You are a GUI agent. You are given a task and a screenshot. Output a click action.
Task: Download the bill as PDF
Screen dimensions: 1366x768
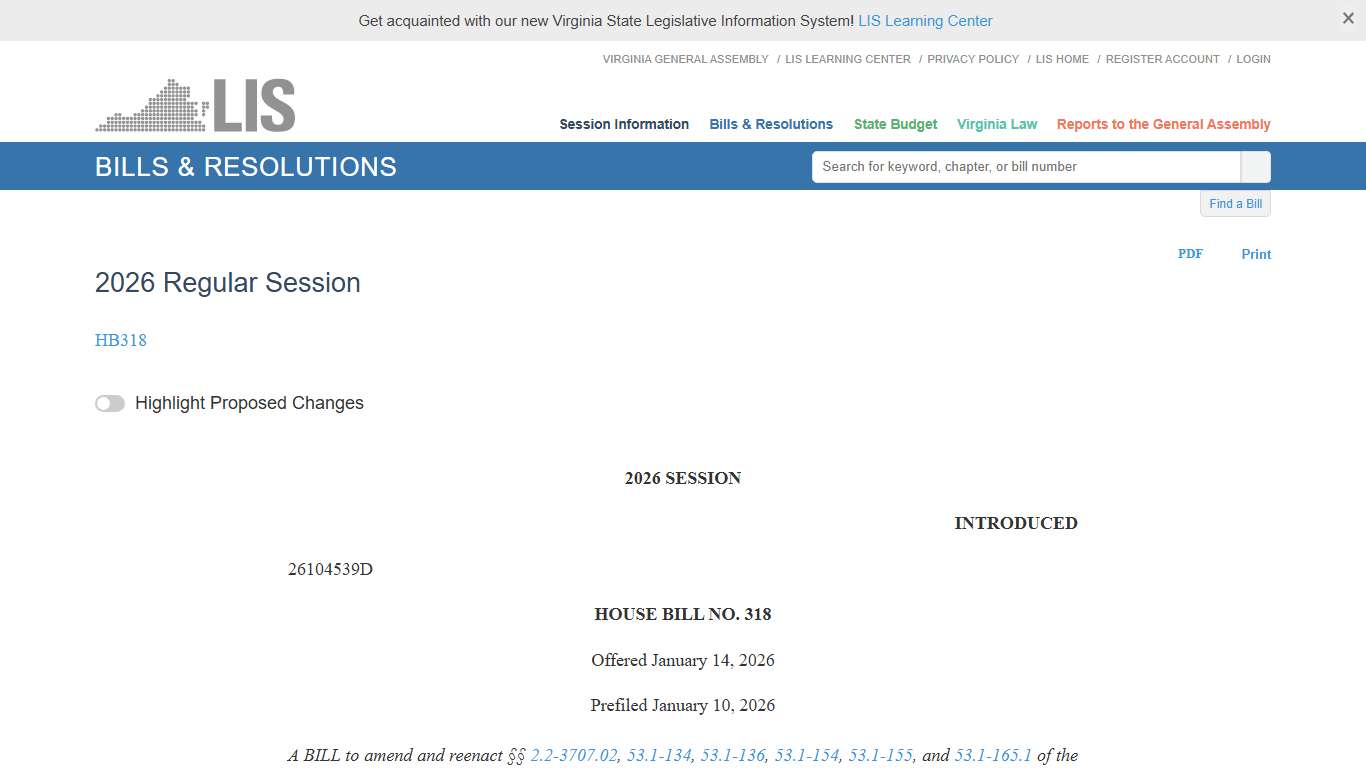[x=1190, y=254]
